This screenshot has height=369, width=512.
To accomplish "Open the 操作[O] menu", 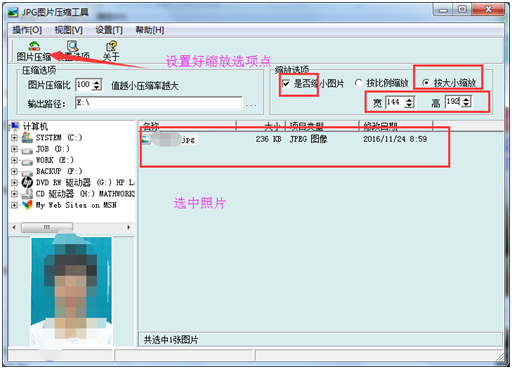I will click(27, 30).
